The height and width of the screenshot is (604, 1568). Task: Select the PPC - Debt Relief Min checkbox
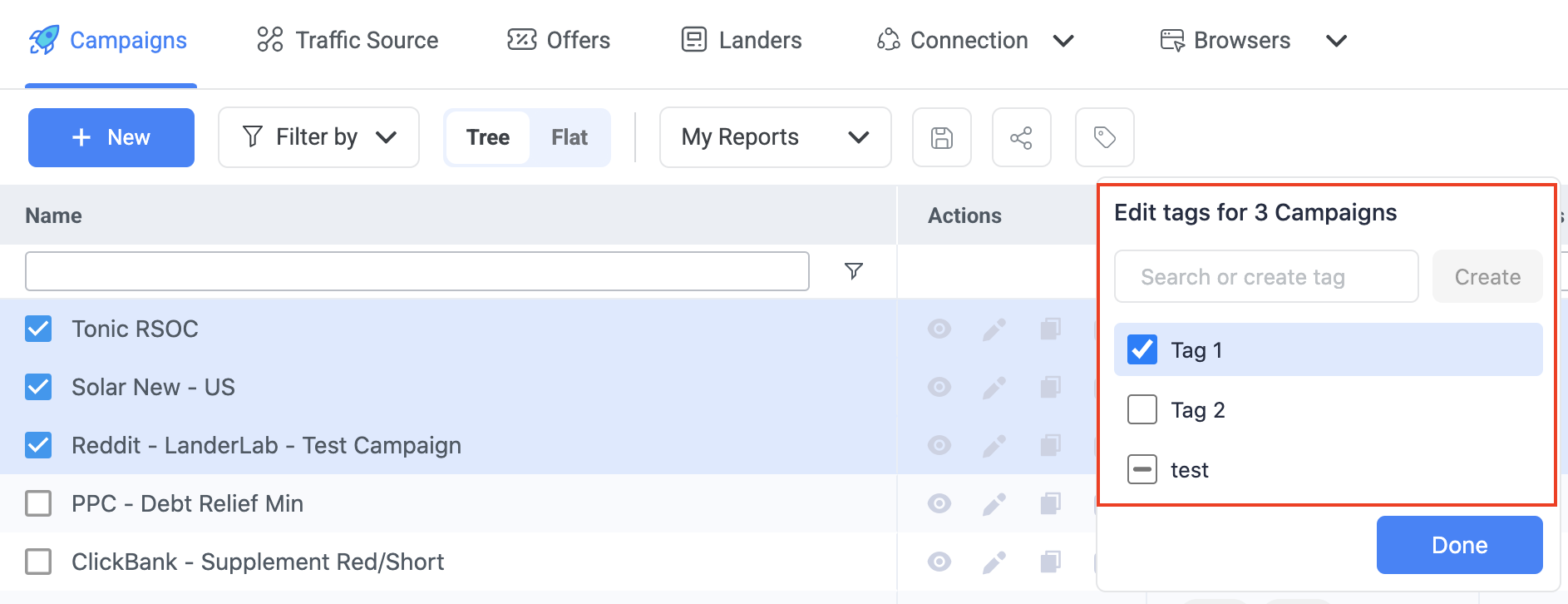click(x=38, y=503)
